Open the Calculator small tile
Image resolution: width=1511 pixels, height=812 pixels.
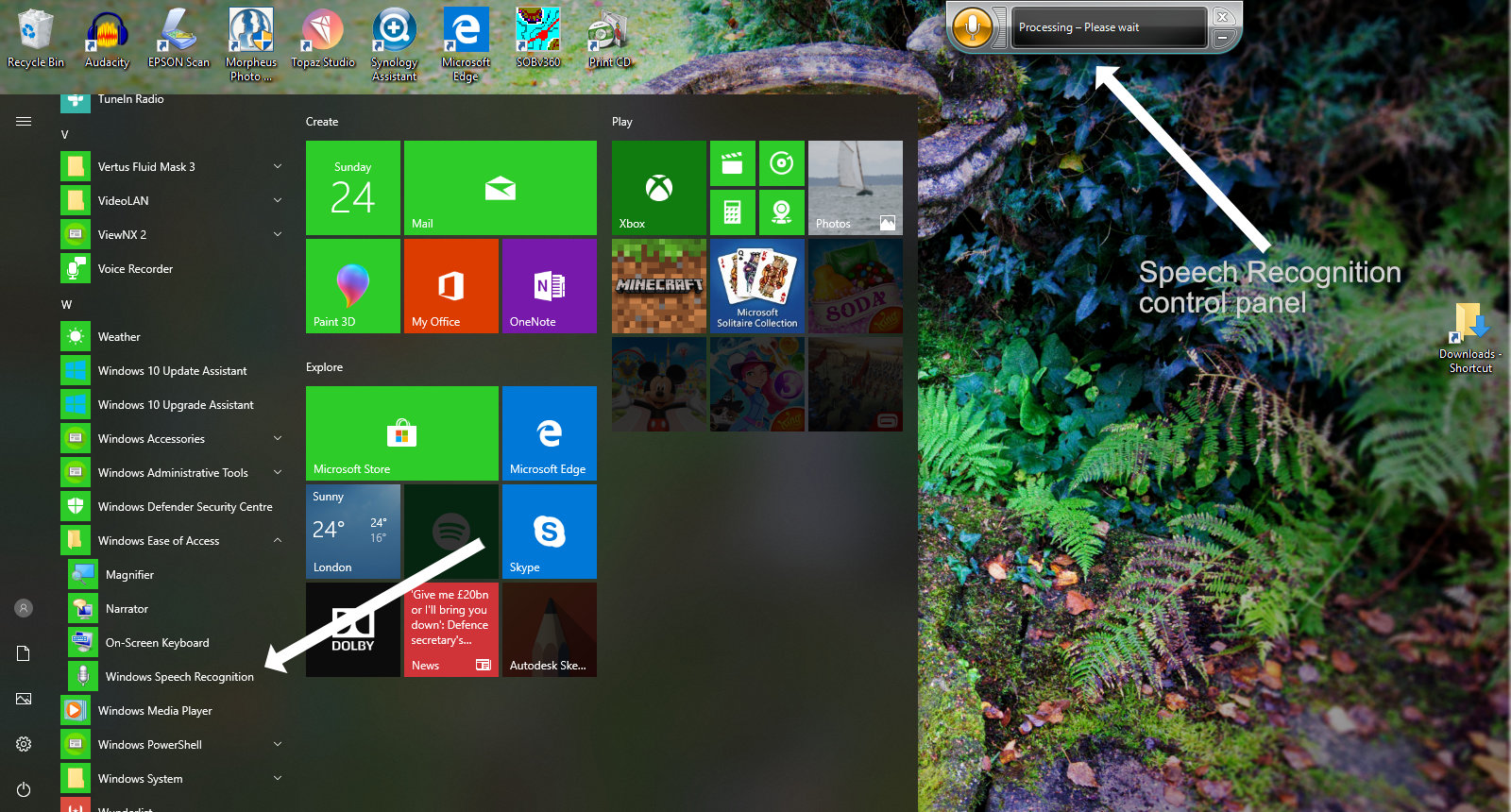click(733, 212)
